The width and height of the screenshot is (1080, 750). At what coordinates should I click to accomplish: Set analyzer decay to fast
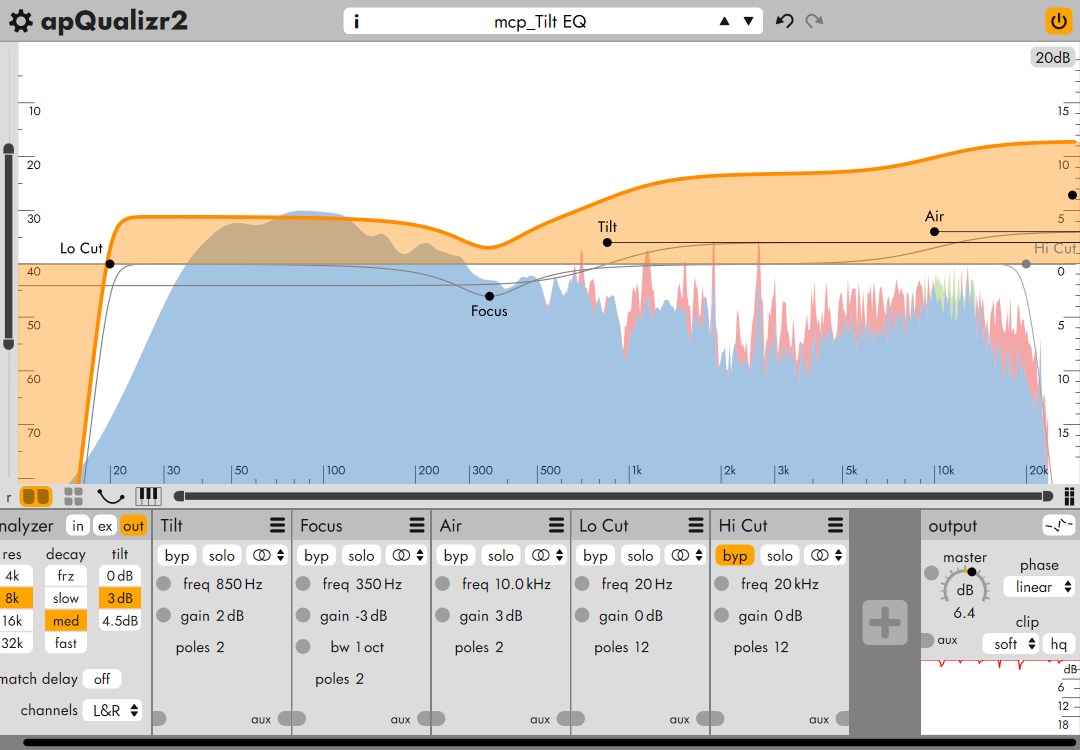coord(66,643)
